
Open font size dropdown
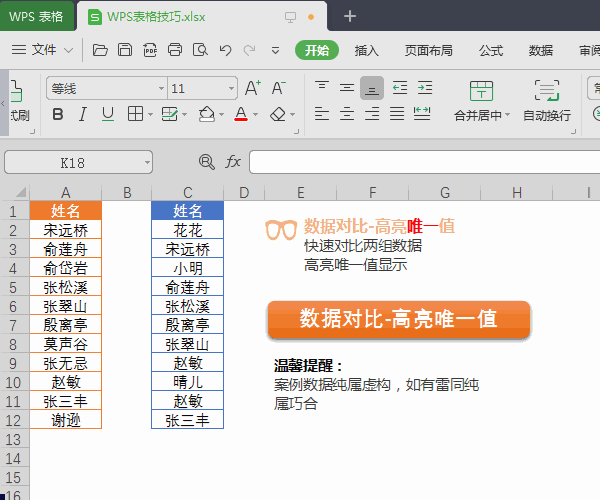tap(232, 89)
